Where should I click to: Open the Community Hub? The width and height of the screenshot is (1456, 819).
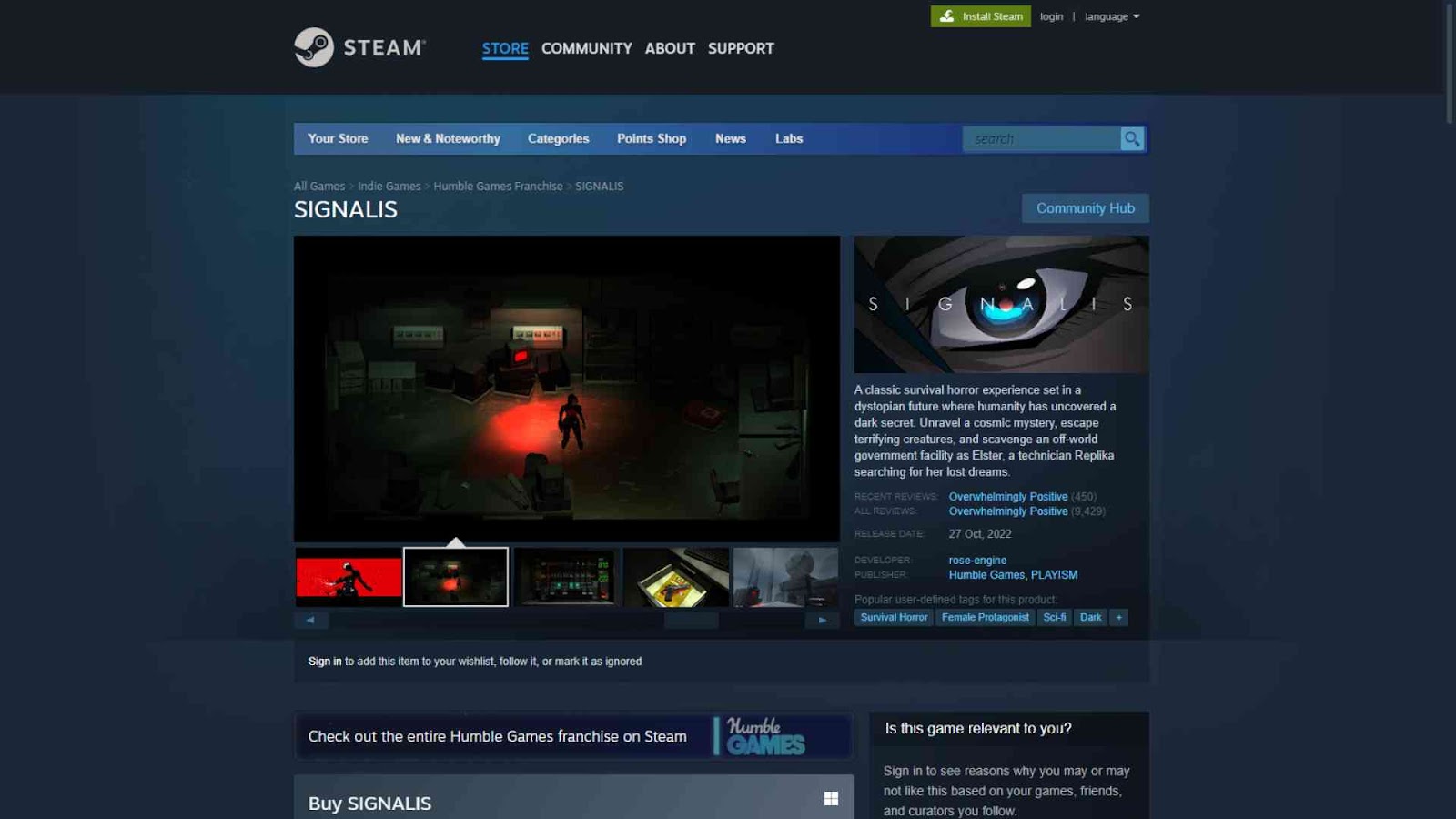pos(1086,208)
